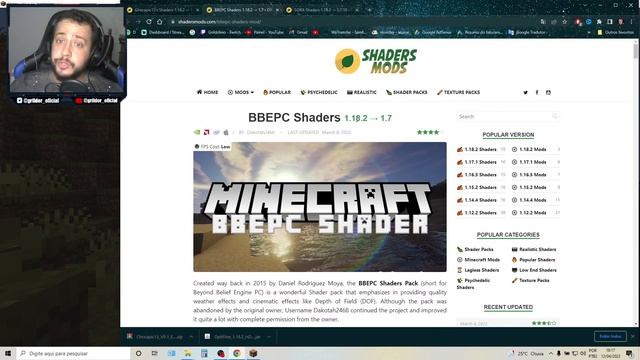Click the four-star rating under the title
The width and height of the screenshot is (640, 360).
(x=429, y=132)
